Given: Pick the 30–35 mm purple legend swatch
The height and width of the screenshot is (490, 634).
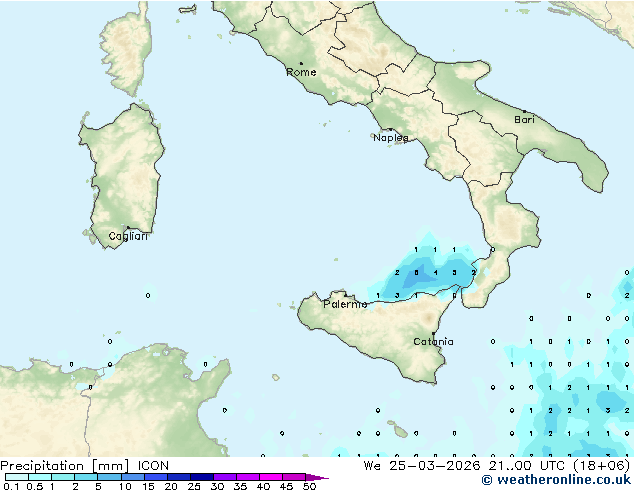Looking at the screenshot, I should pyautogui.click(x=224, y=477).
